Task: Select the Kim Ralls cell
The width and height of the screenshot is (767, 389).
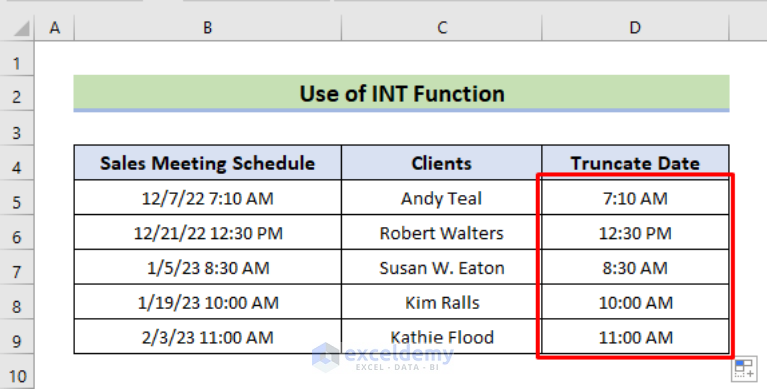Action: coord(442,302)
